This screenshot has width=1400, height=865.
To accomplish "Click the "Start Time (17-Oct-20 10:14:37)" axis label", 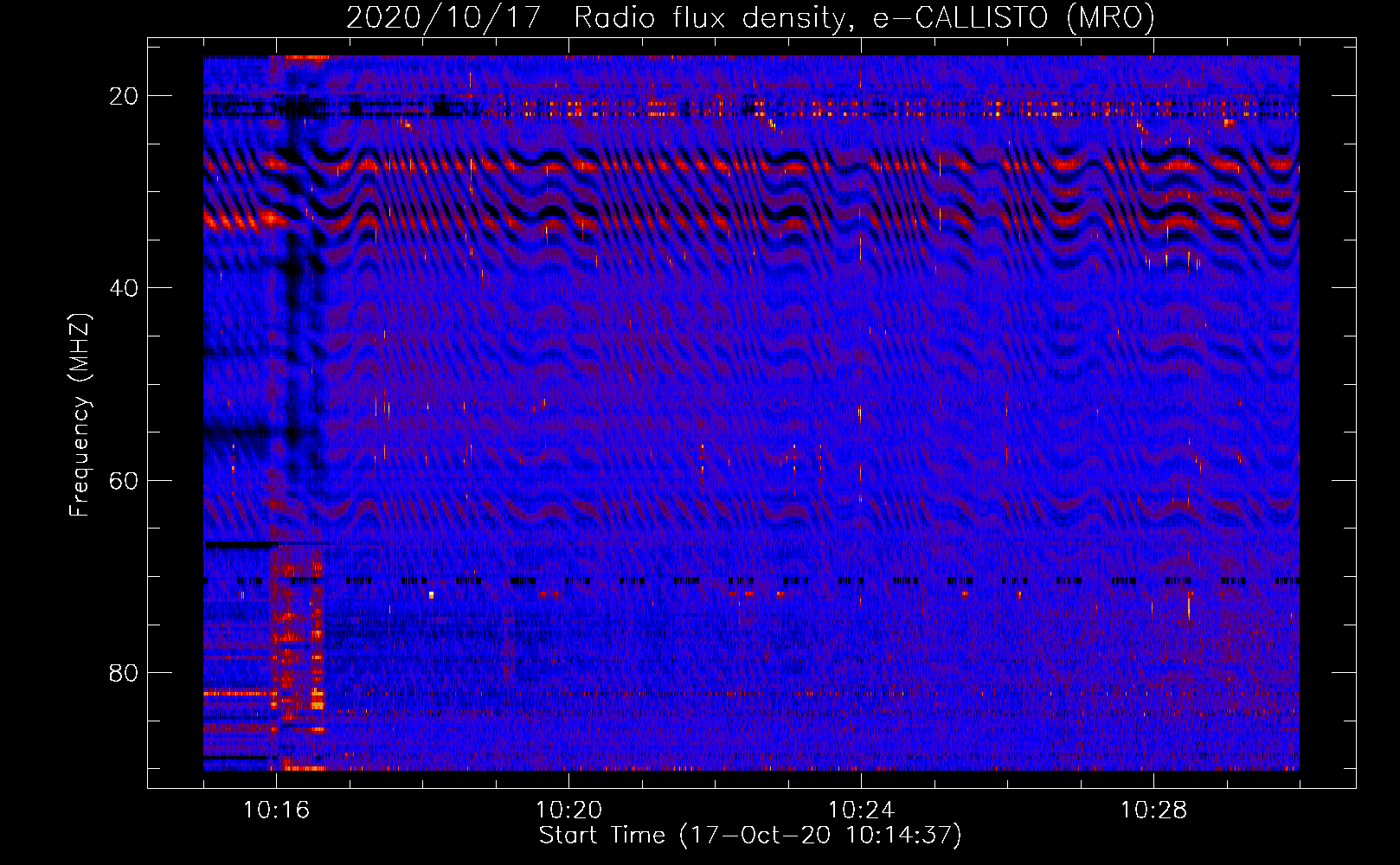I will tap(750, 836).
